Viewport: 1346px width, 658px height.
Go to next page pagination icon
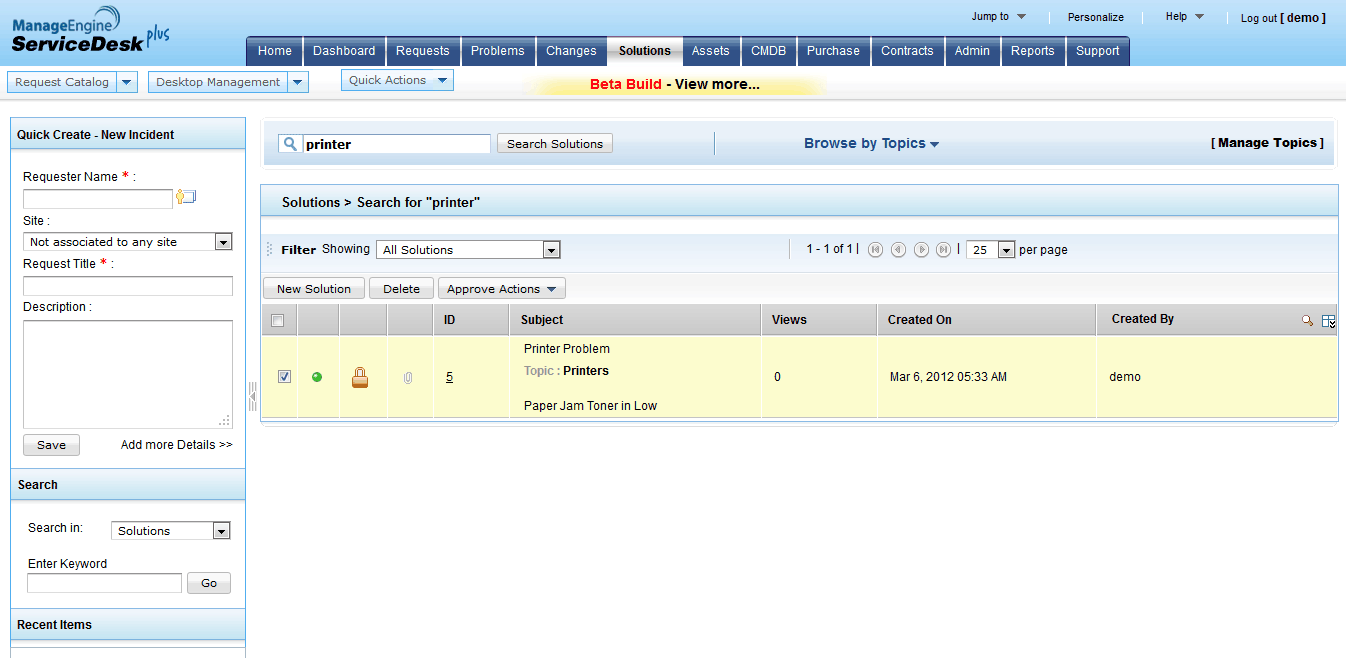921,250
